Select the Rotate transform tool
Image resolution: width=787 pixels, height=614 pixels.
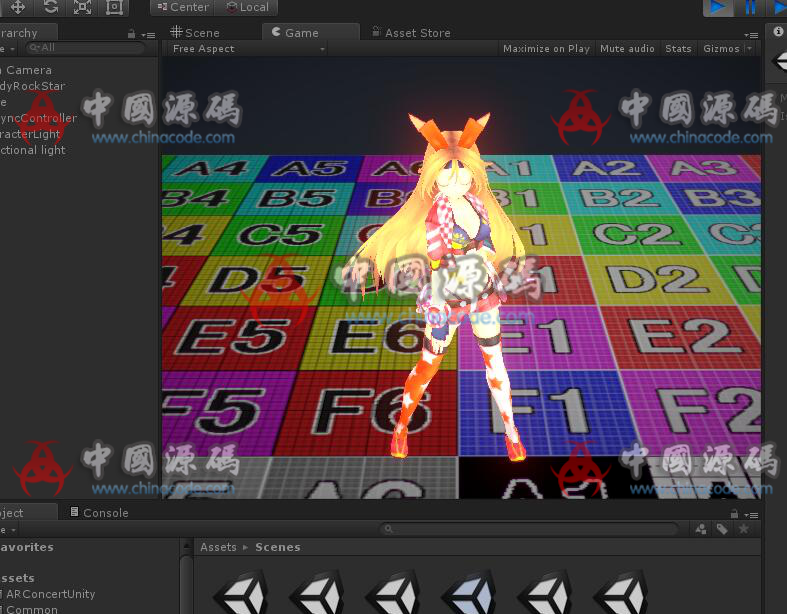point(51,7)
